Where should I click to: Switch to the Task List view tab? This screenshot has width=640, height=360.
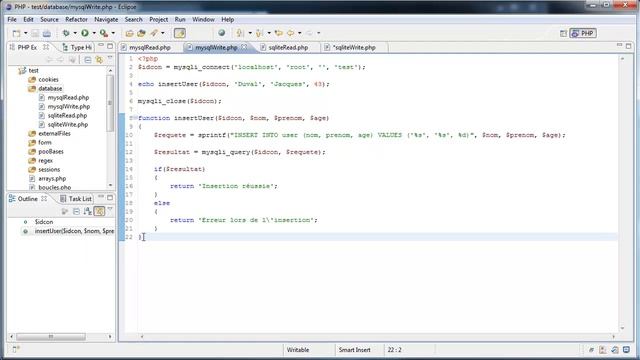76,199
